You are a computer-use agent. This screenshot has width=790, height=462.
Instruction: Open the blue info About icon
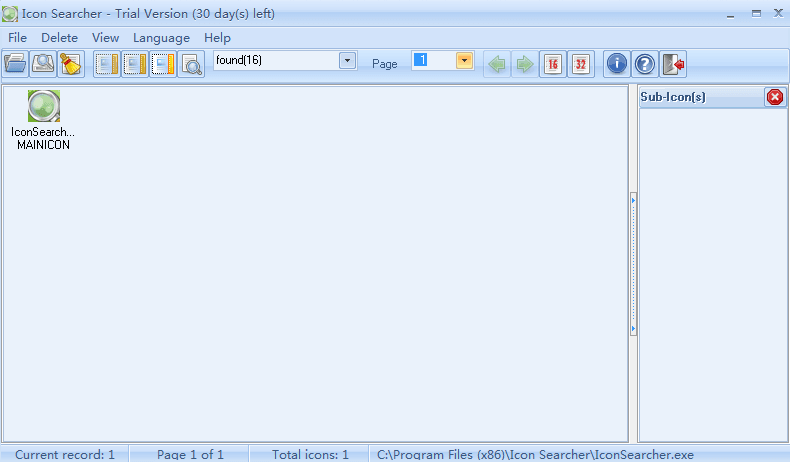tap(617, 64)
